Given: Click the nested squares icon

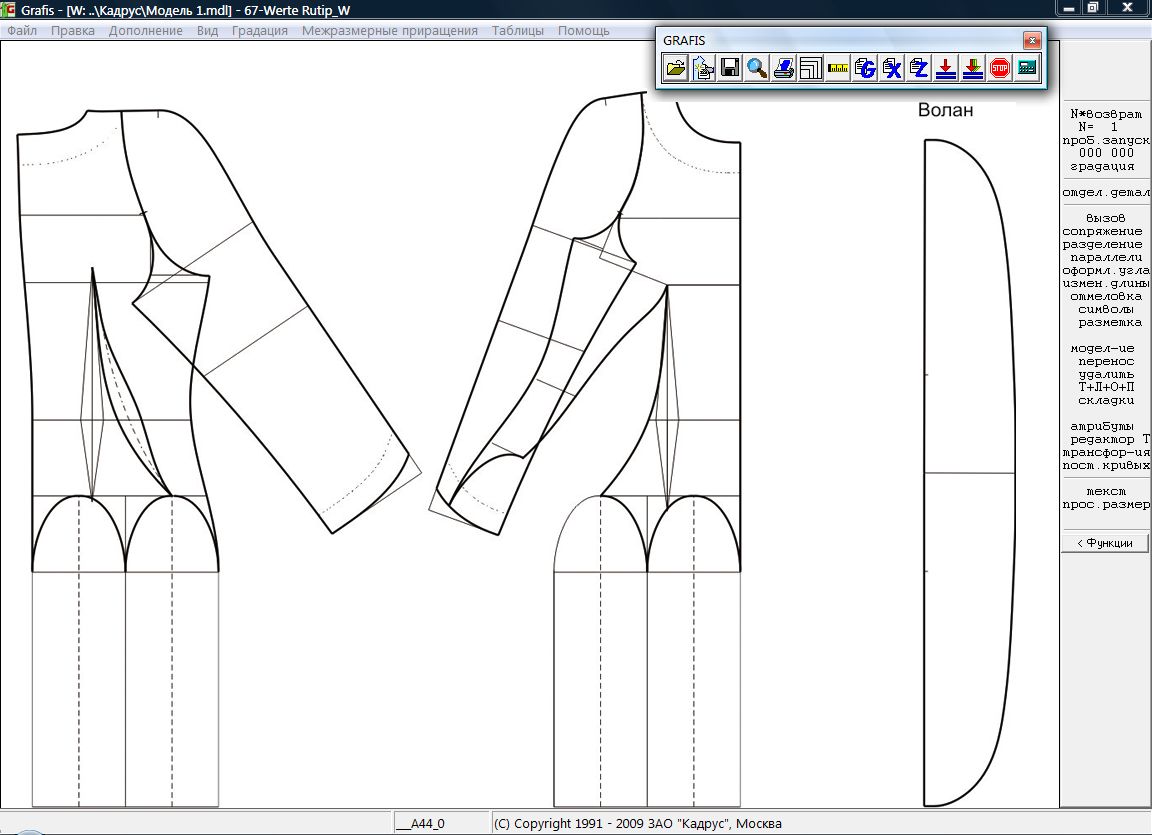Looking at the screenshot, I should [811, 68].
